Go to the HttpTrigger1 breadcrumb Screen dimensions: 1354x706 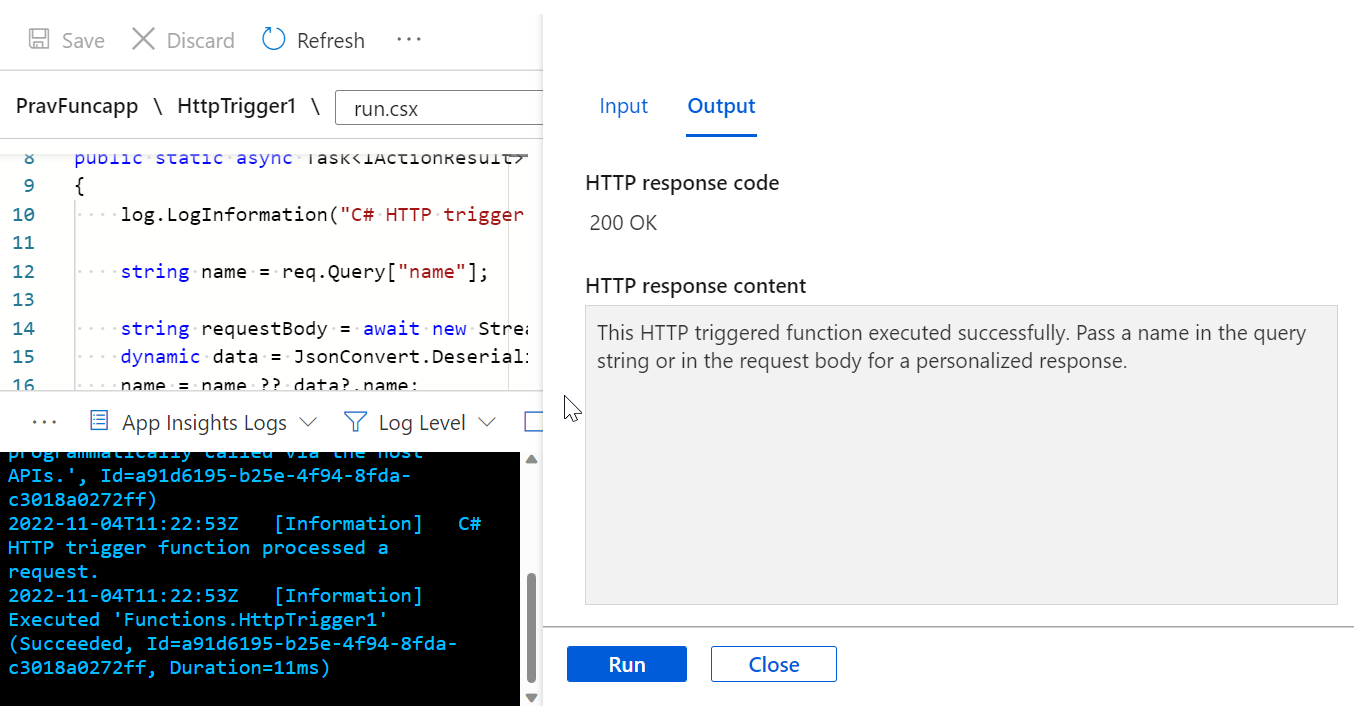(x=236, y=106)
